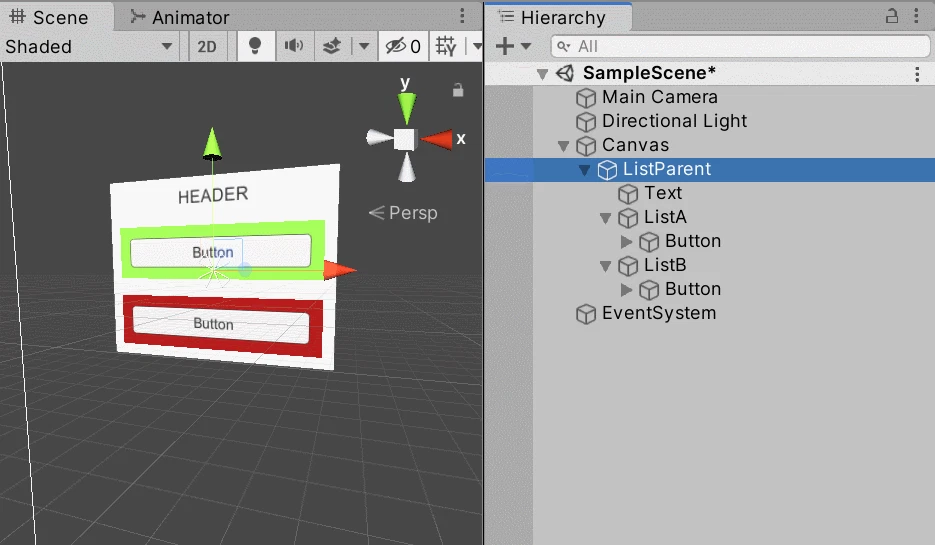Click Unity scene icon beside SampleScene
The width and height of the screenshot is (935, 545).
click(x=565, y=73)
